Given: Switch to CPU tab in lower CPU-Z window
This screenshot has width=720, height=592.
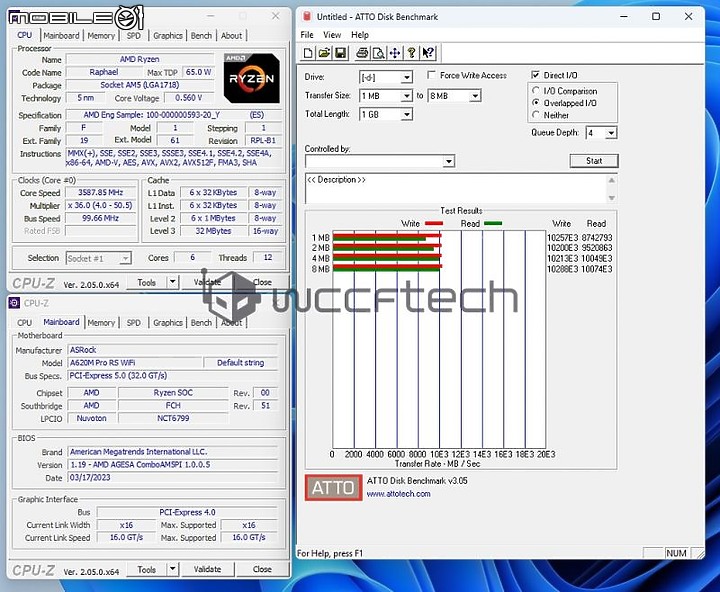Looking at the screenshot, I should [24, 322].
